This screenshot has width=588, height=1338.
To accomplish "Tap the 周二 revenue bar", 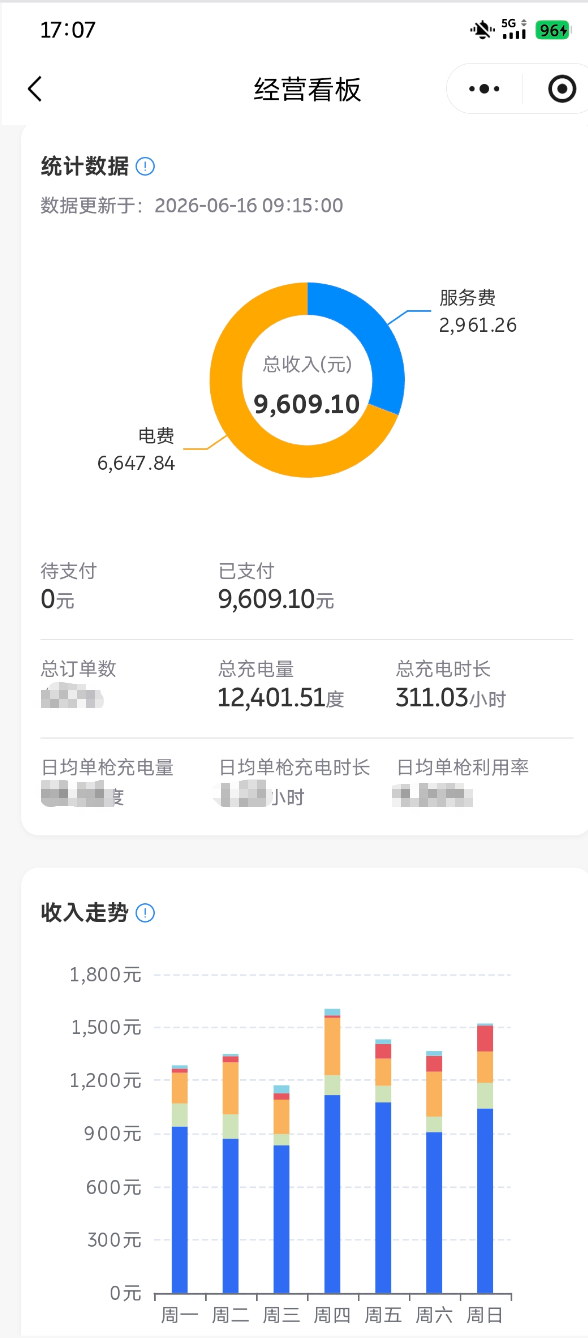I will (231, 1173).
